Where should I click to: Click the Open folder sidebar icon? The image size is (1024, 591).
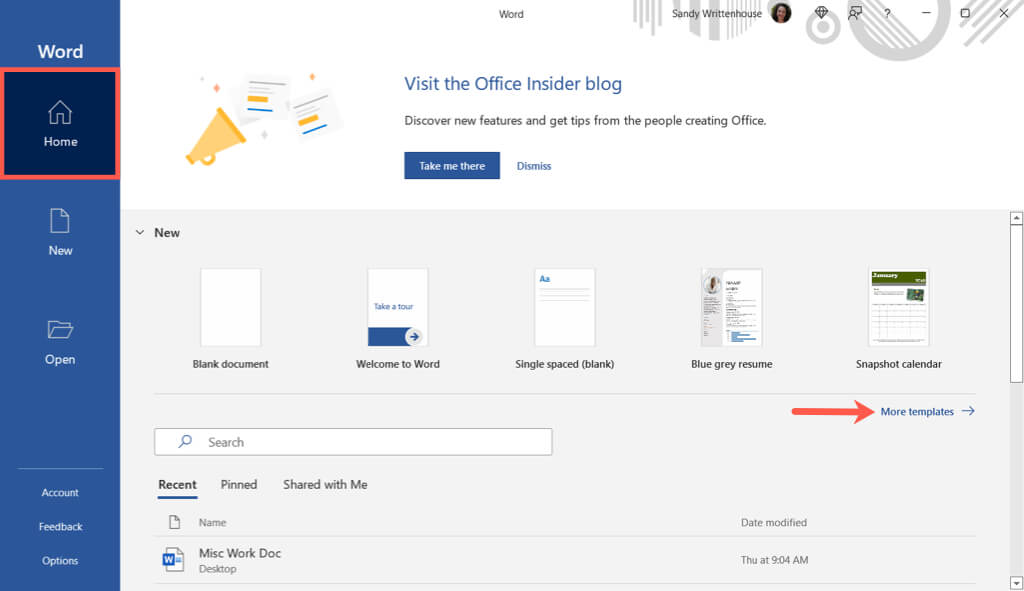pos(59,329)
